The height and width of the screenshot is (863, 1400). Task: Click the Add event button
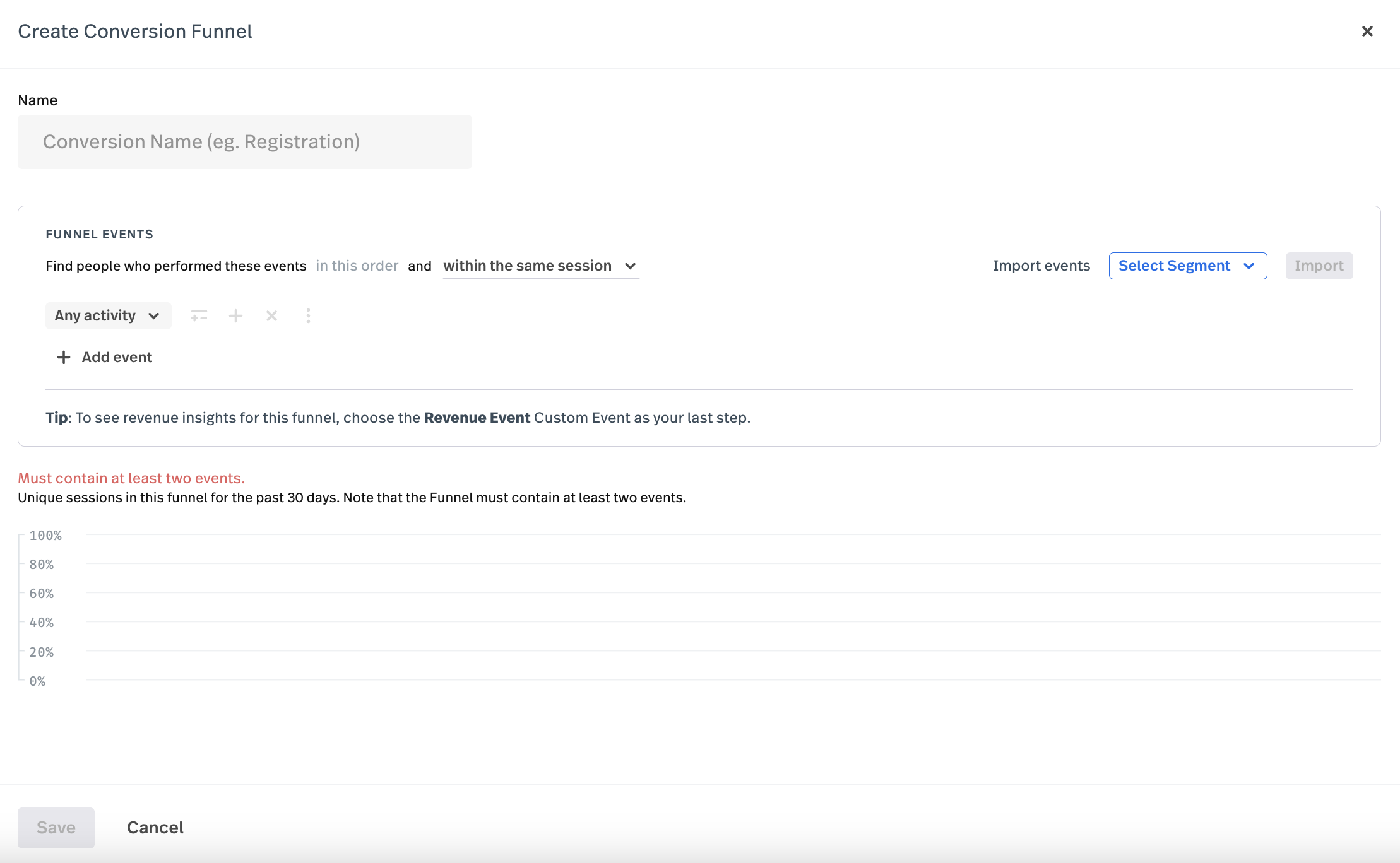click(x=117, y=357)
